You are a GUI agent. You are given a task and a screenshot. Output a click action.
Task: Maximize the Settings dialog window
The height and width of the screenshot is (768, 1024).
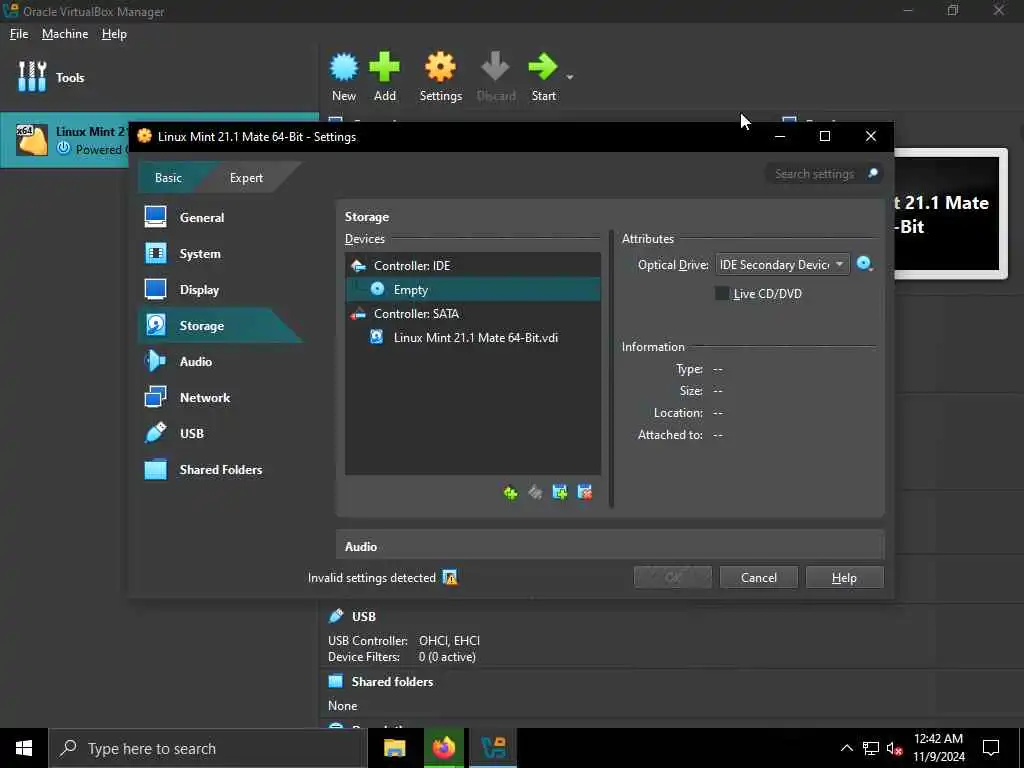(825, 136)
